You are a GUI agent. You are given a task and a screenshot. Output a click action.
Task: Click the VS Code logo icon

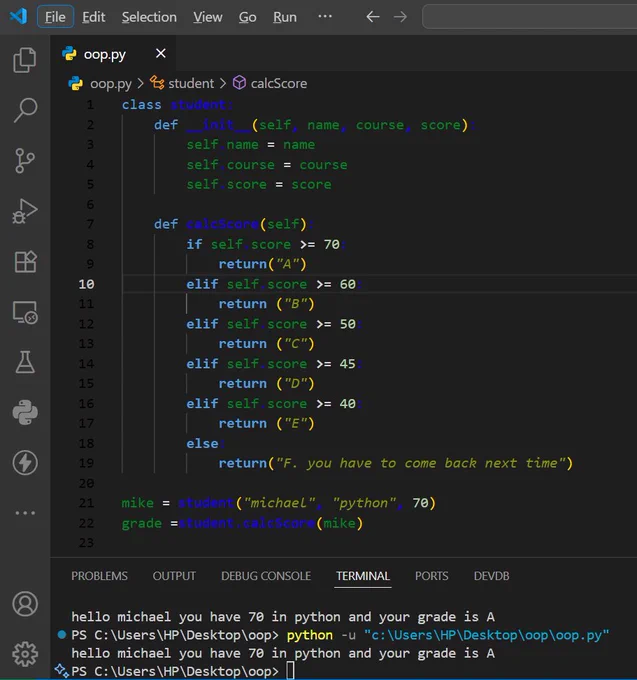tap(18, 16)
